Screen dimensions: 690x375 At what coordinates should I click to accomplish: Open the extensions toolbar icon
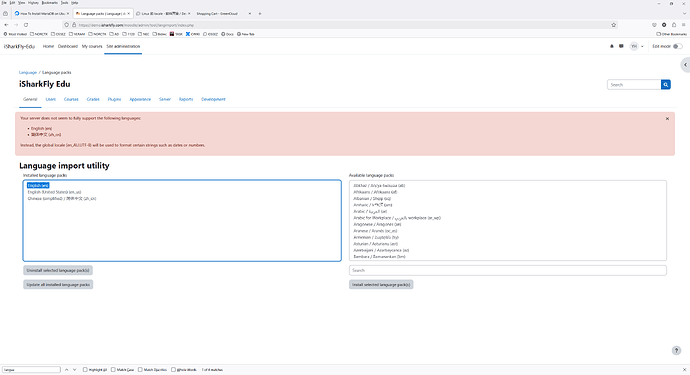tap(674, 25)
